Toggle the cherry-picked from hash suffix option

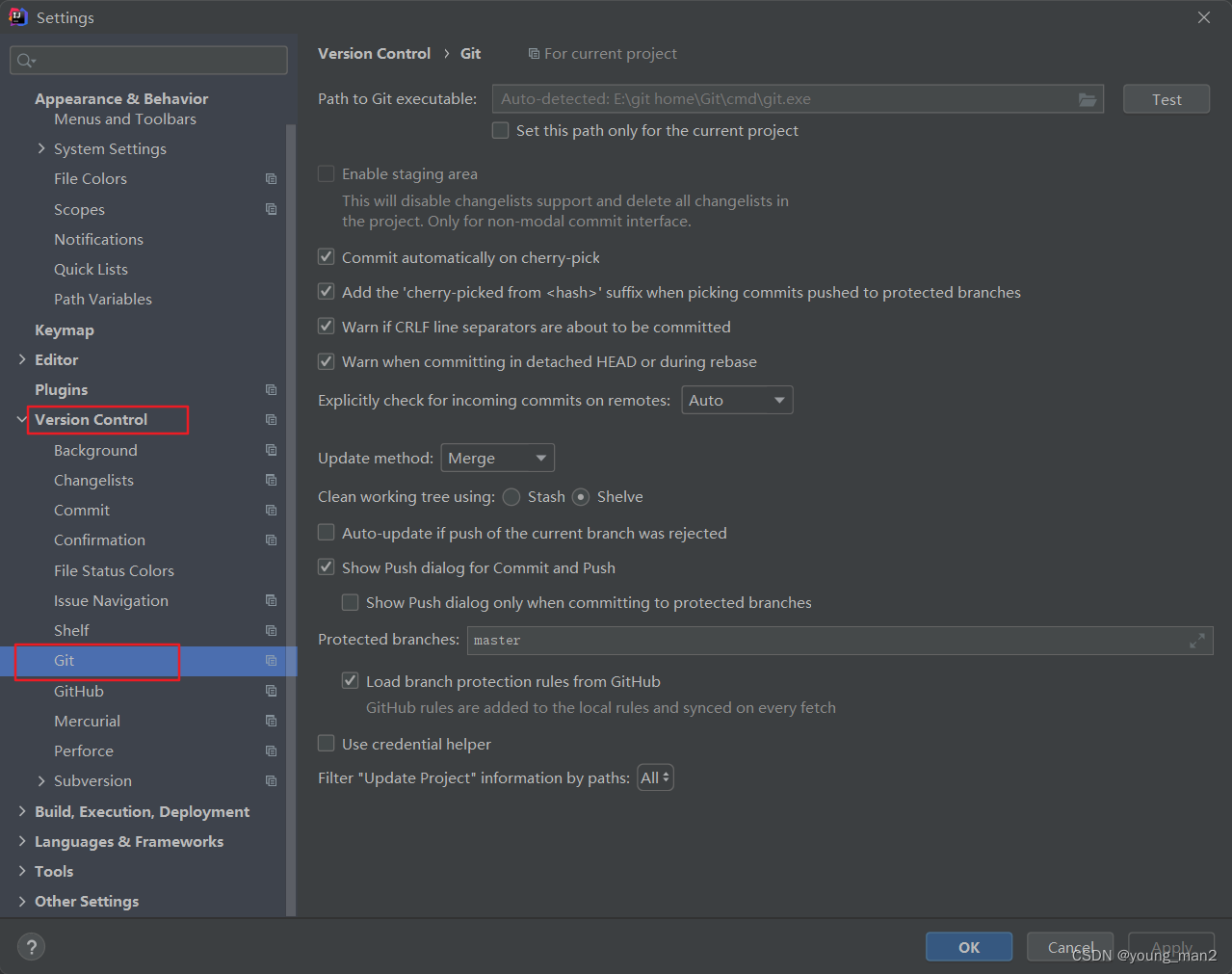pos(327,292)
